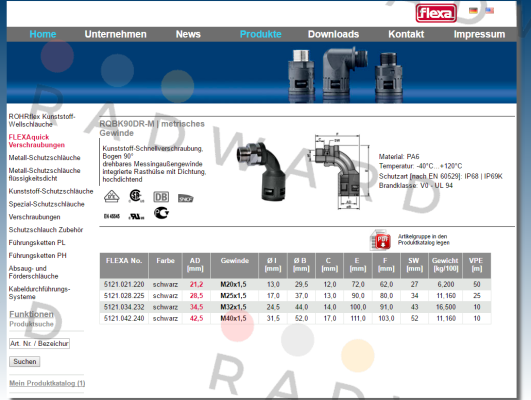Click the VPE [m] column header
This screenshot has height=400, width=531.
476,265
